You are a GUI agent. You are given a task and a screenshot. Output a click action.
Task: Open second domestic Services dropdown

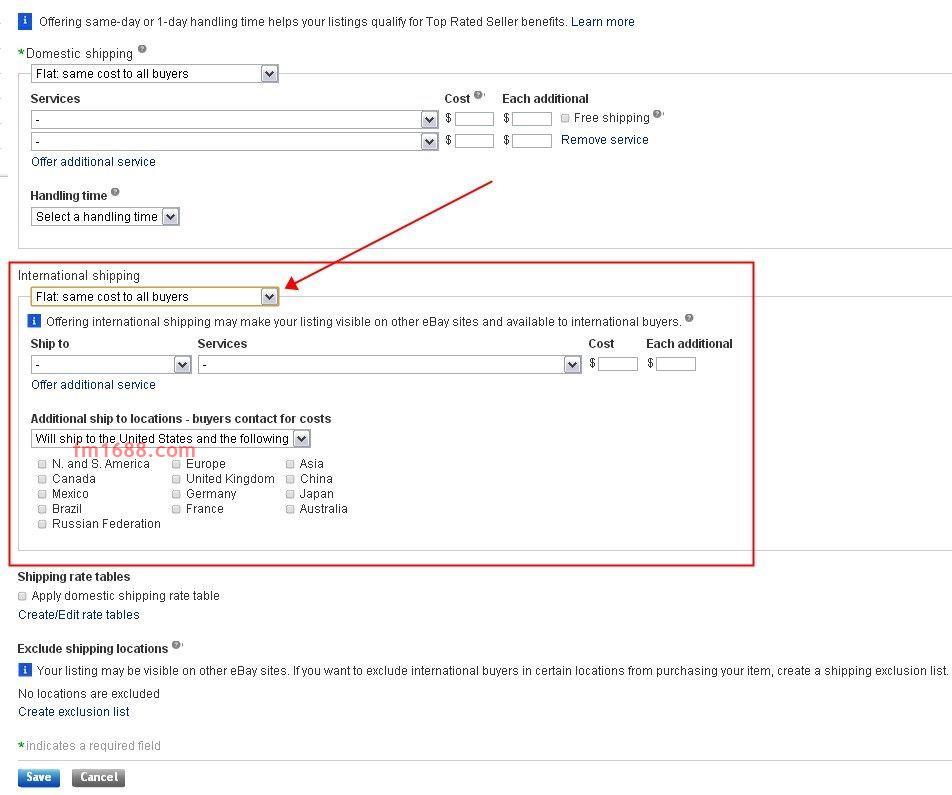(x=234, y=142)
